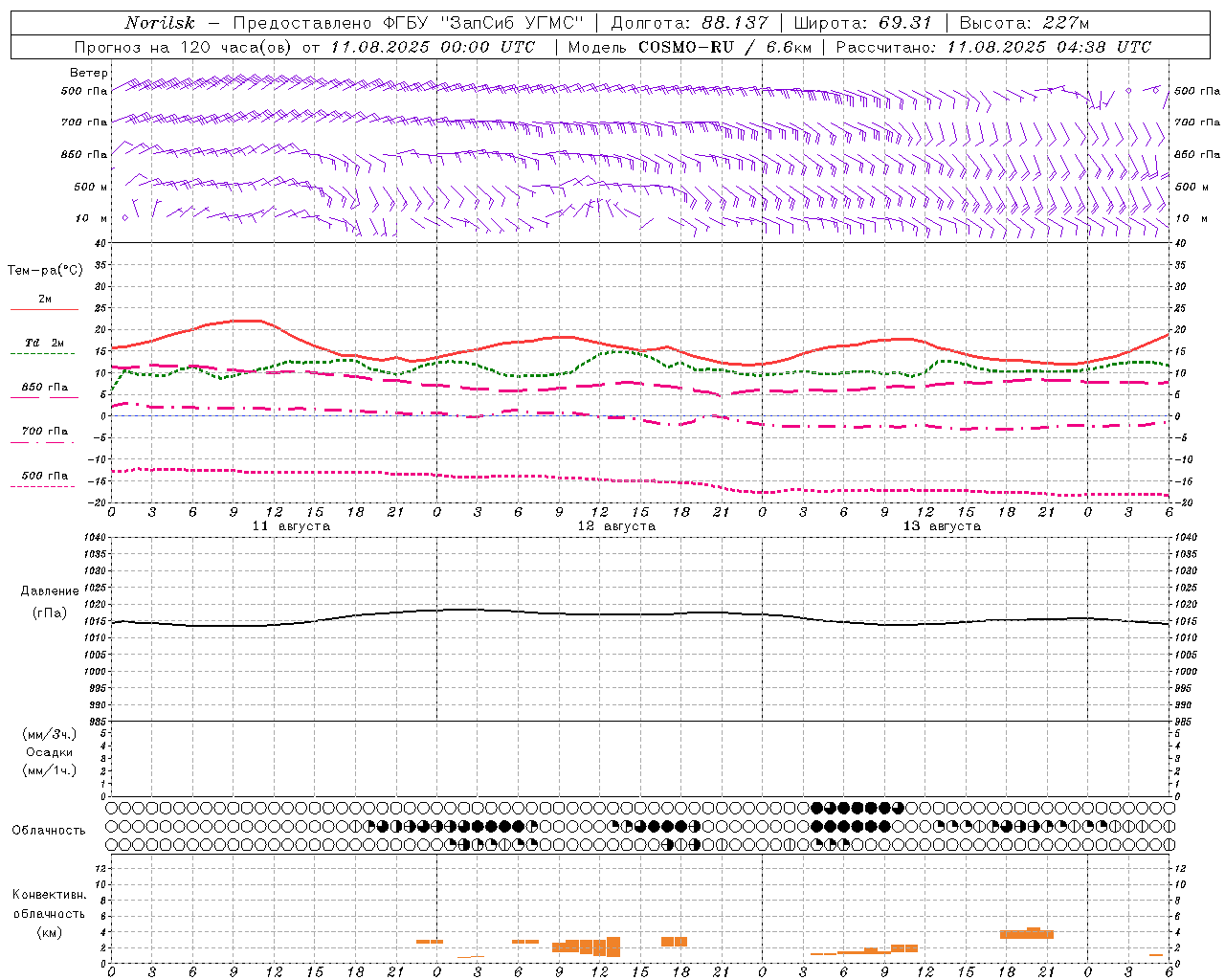This screenshot has height=980, width=1225.
Task: Click 'Рассчитано: 11.08.2025 04:38 UTC' timestamp
Action: click(x=993, y=47)
